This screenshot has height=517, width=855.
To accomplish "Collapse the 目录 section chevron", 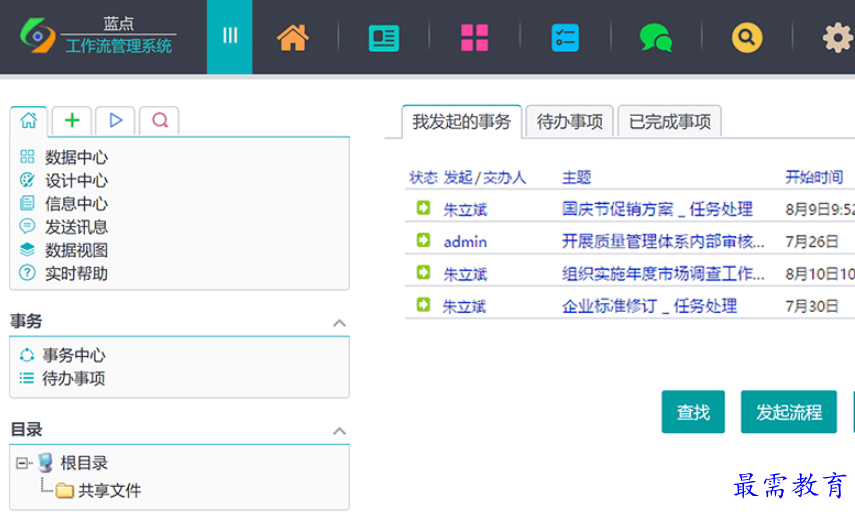I will pyautogui.click(x=339, y=431).
